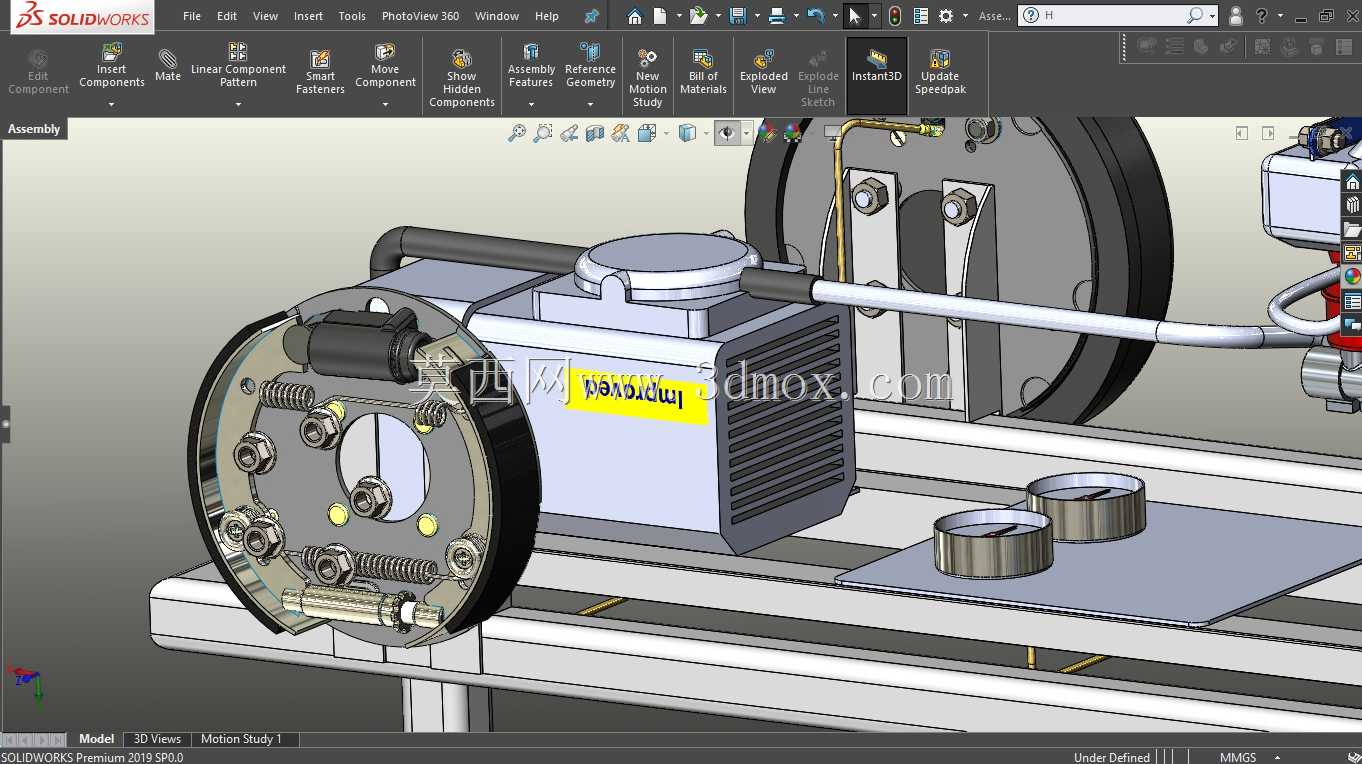Expand the Reference Geometry dropdown arrow
Image resolution: width=1362 pixels, height=764 pixels.
(x=590, y=104)
